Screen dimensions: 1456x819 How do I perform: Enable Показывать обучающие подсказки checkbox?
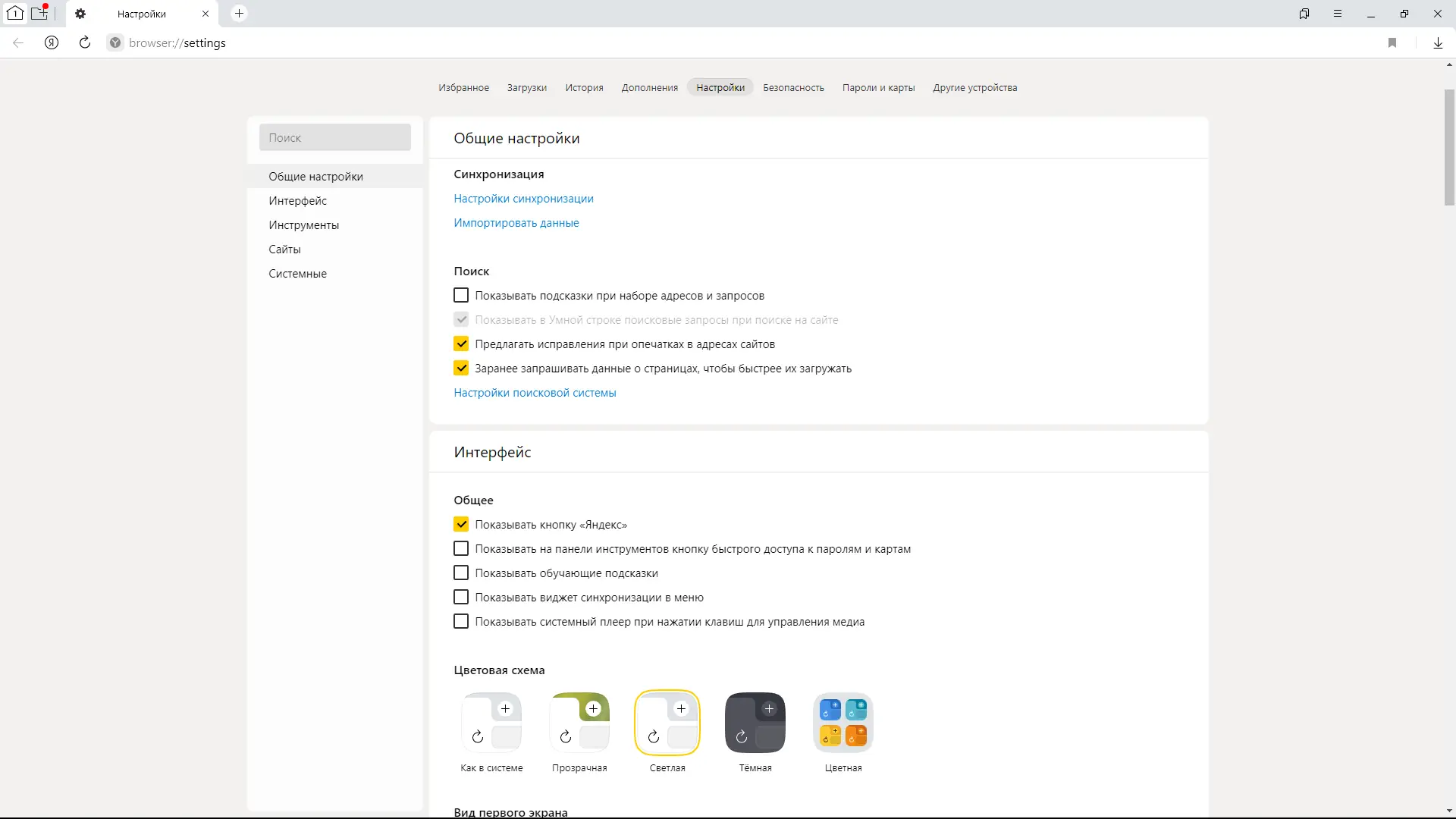461,573
